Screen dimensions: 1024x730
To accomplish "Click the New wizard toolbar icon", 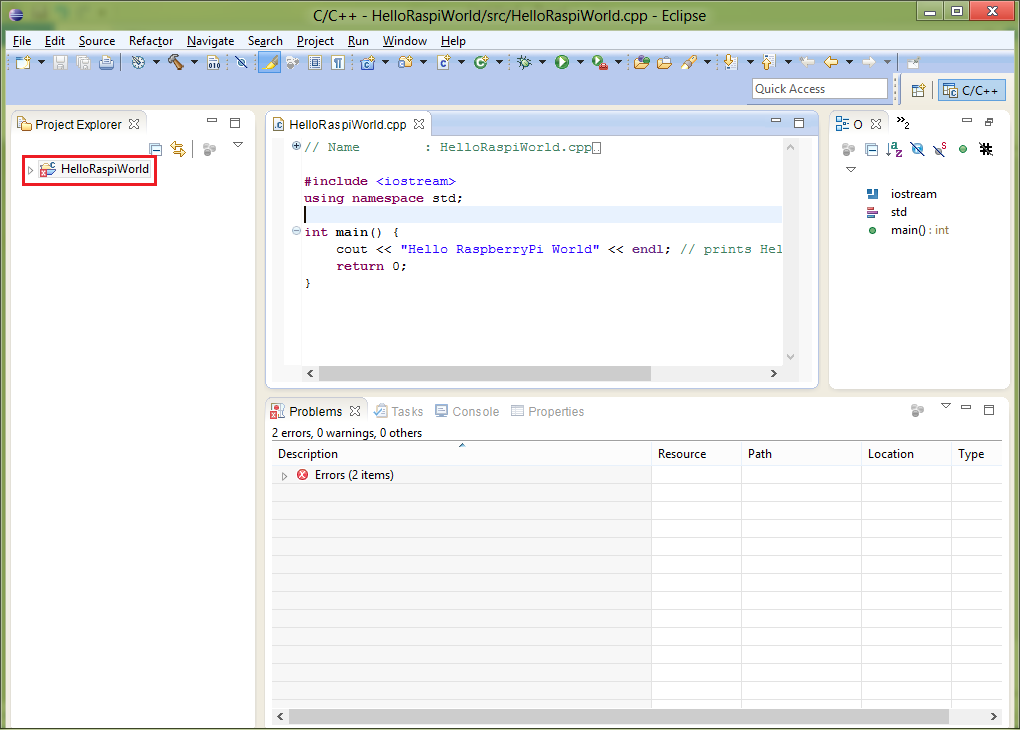I will (x=24, y=63).
